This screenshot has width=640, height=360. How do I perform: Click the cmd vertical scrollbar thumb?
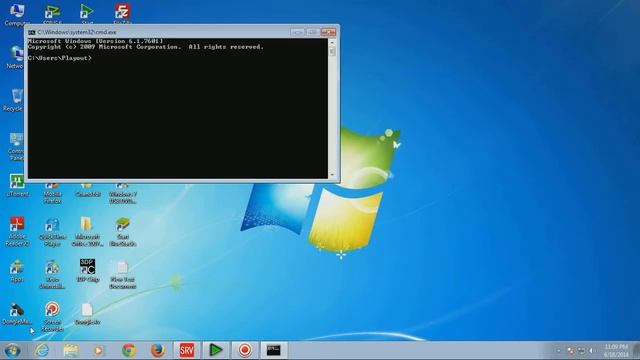click(x=332, y=51)
